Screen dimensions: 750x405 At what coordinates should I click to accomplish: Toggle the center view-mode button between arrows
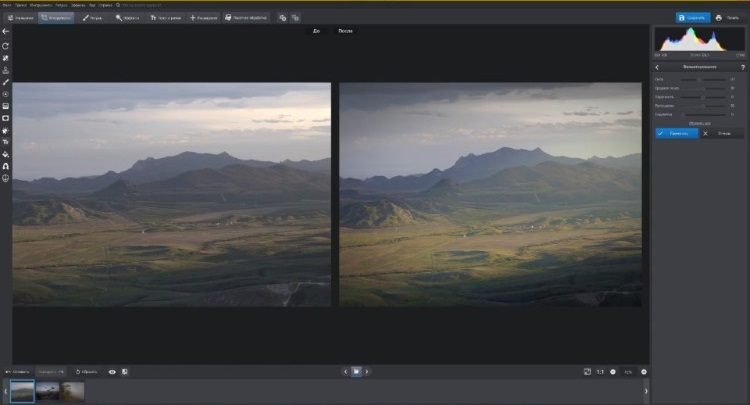[355, 372]
